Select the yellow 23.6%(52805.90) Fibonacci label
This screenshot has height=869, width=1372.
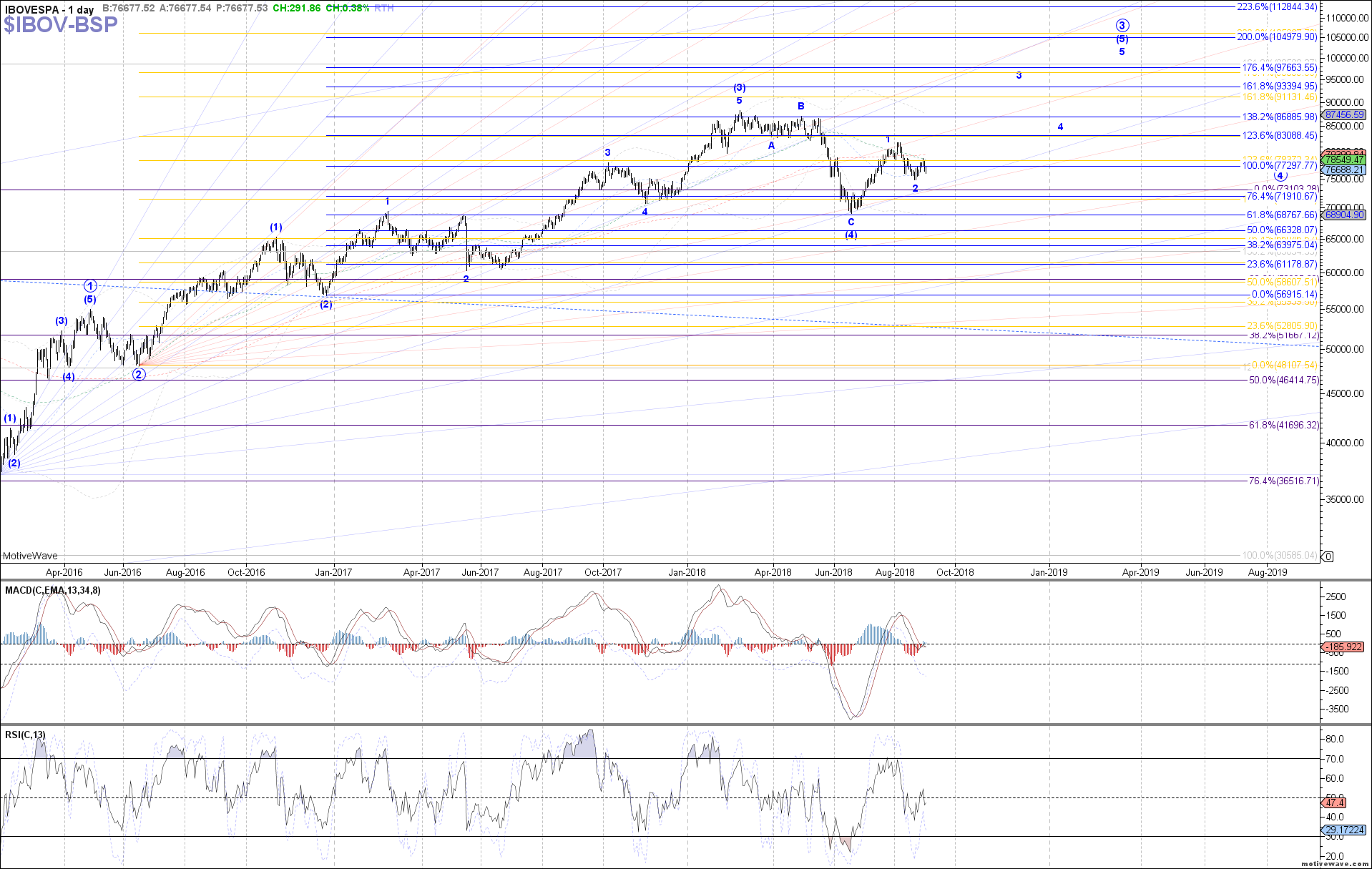pos(1282,325)
